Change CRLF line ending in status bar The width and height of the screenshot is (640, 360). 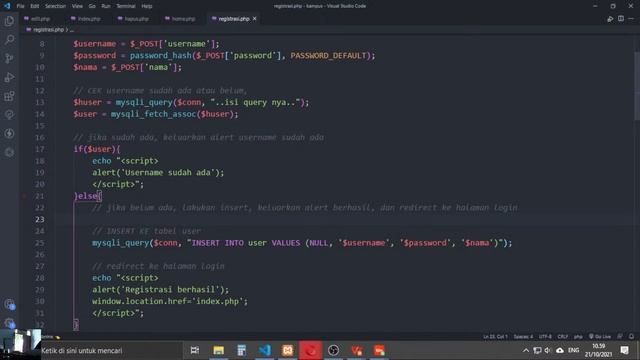pyautogui.click(x=562, y=337)
